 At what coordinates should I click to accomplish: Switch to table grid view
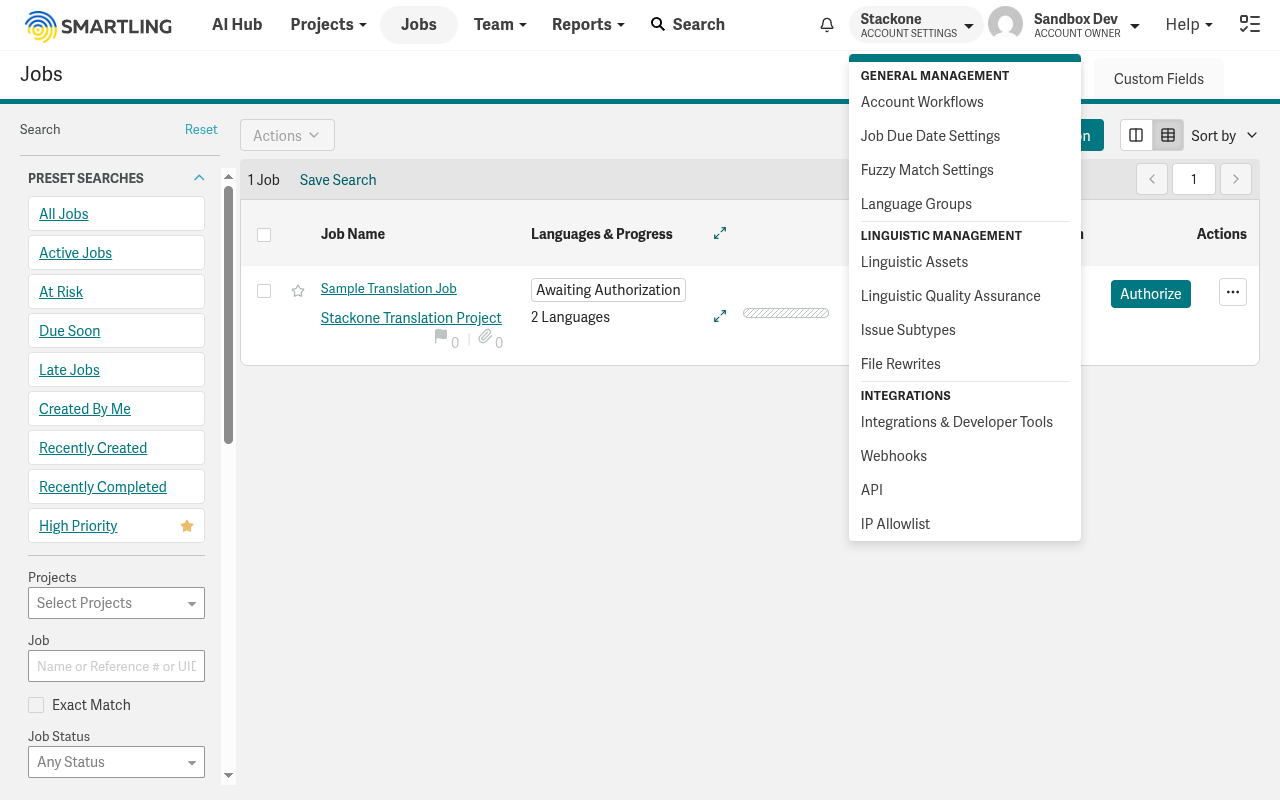point(1168,135)
